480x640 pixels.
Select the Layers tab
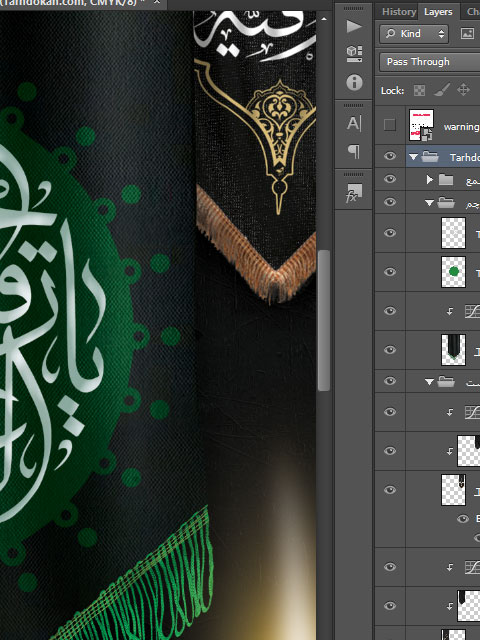438,12
